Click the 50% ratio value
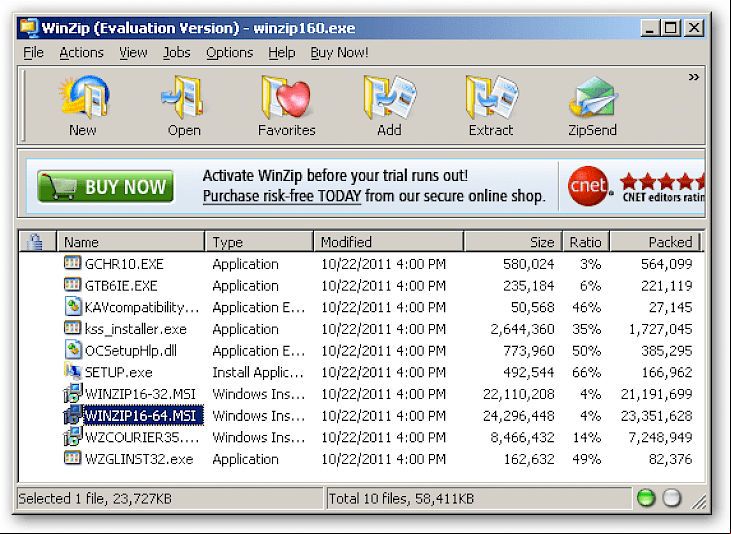Image resolution: width=731 pixels, height=534 pixels. tap(586, 351)
